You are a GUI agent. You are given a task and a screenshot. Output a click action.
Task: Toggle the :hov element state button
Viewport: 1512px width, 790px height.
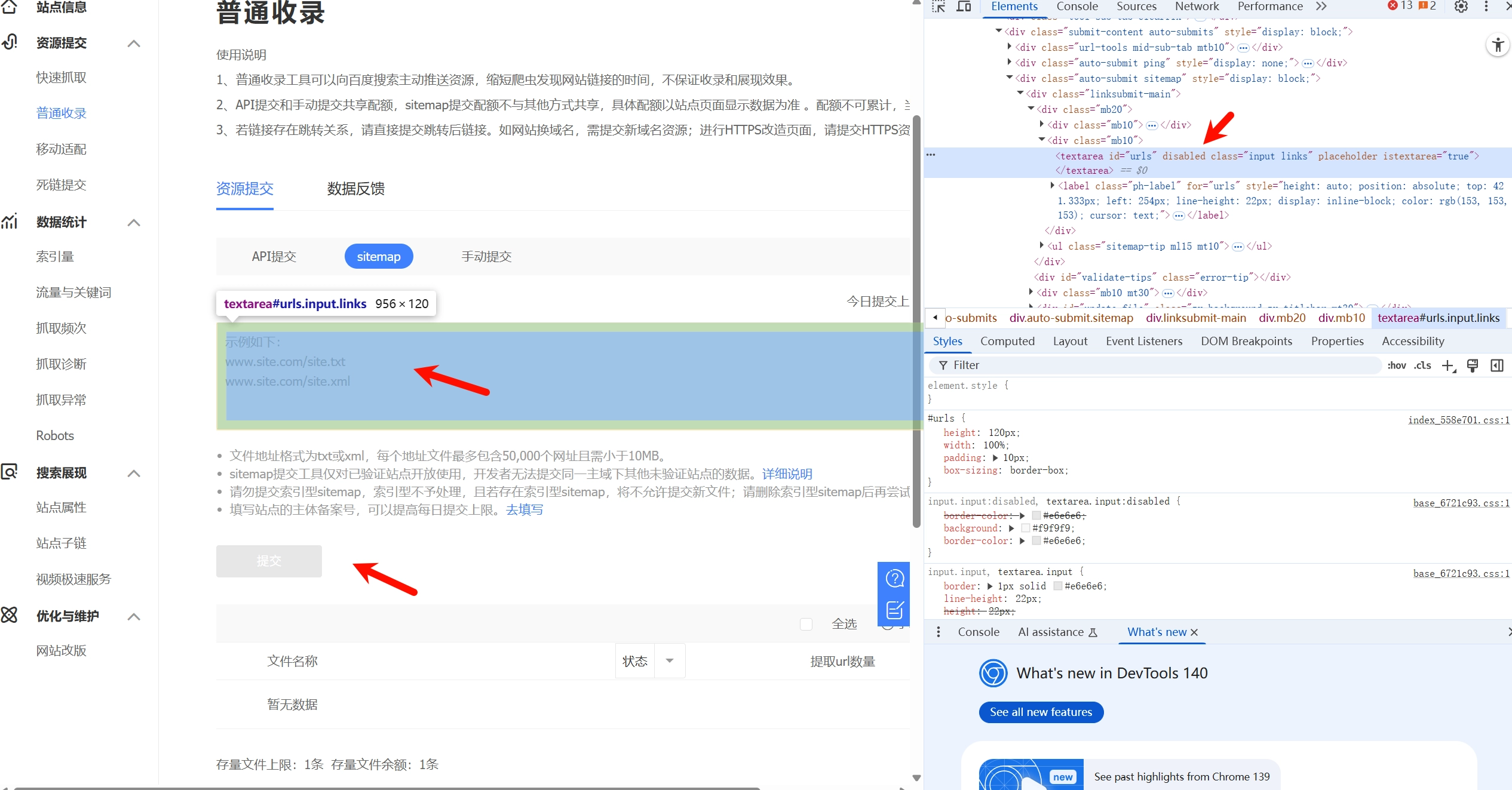[1397, 365]
